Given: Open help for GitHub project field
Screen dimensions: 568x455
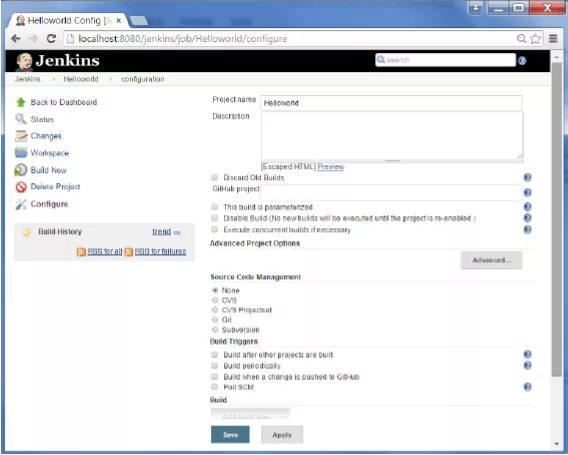Looking at the screenshot, I should pos(527,192).
